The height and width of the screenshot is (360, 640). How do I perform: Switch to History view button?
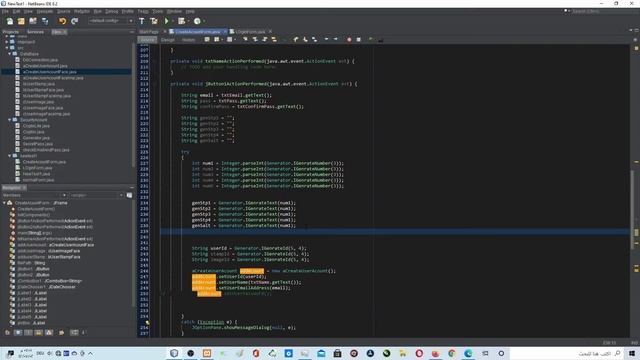(188, 40)
